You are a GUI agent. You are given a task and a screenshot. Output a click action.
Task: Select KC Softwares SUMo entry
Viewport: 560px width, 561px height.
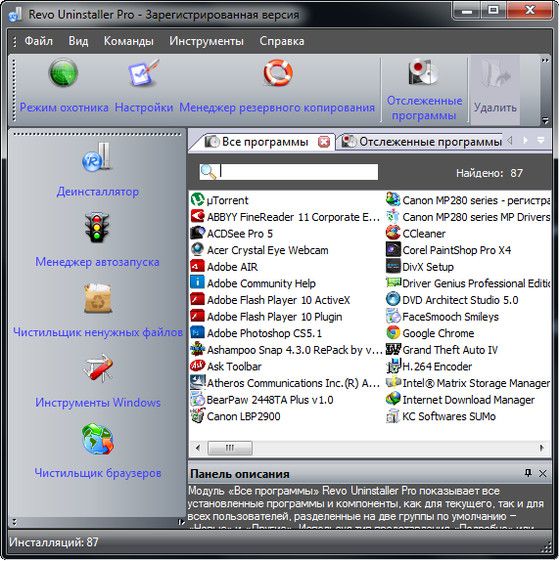[441, 416]
